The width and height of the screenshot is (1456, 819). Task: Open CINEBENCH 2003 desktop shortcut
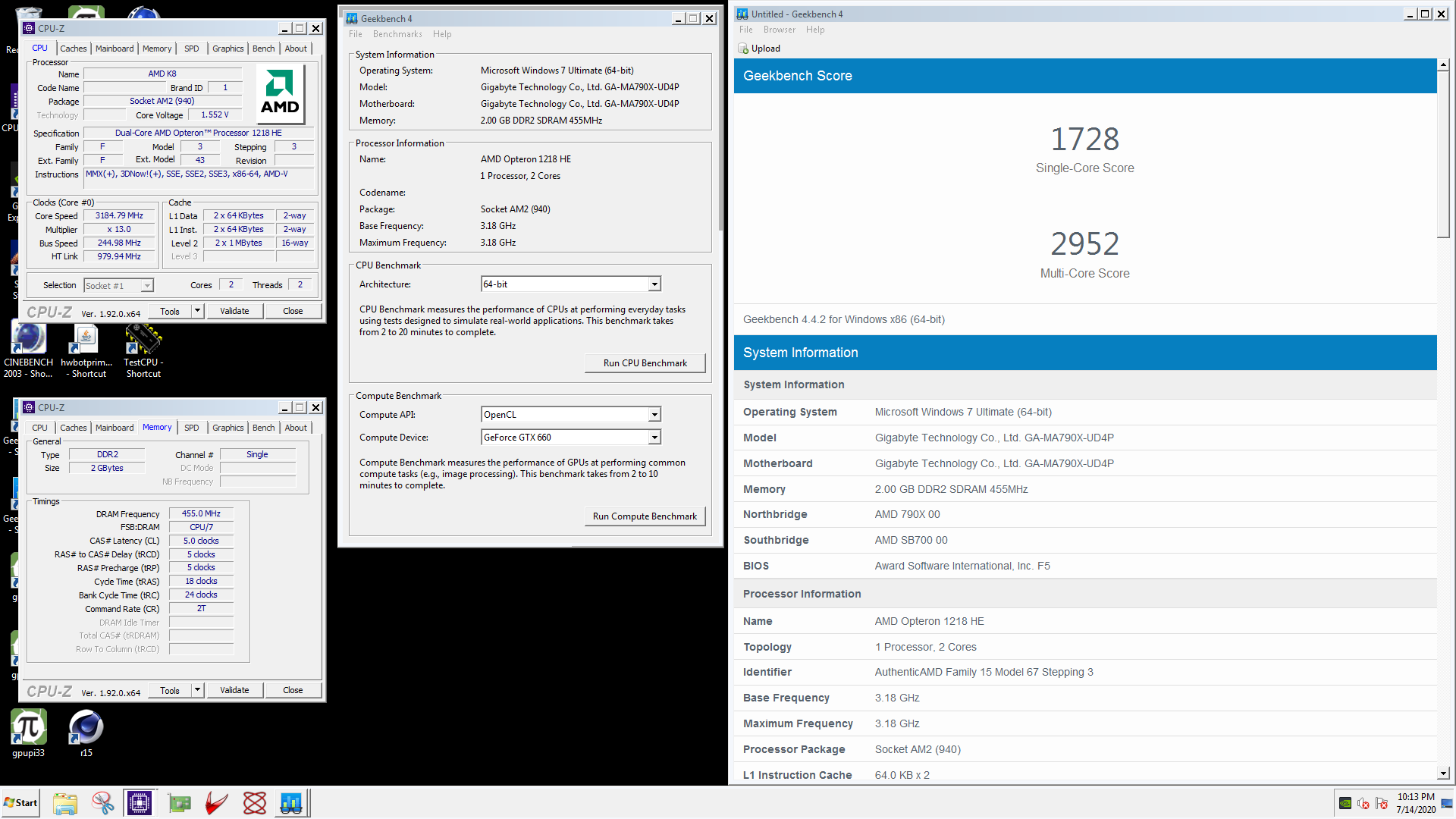(28, 350)
